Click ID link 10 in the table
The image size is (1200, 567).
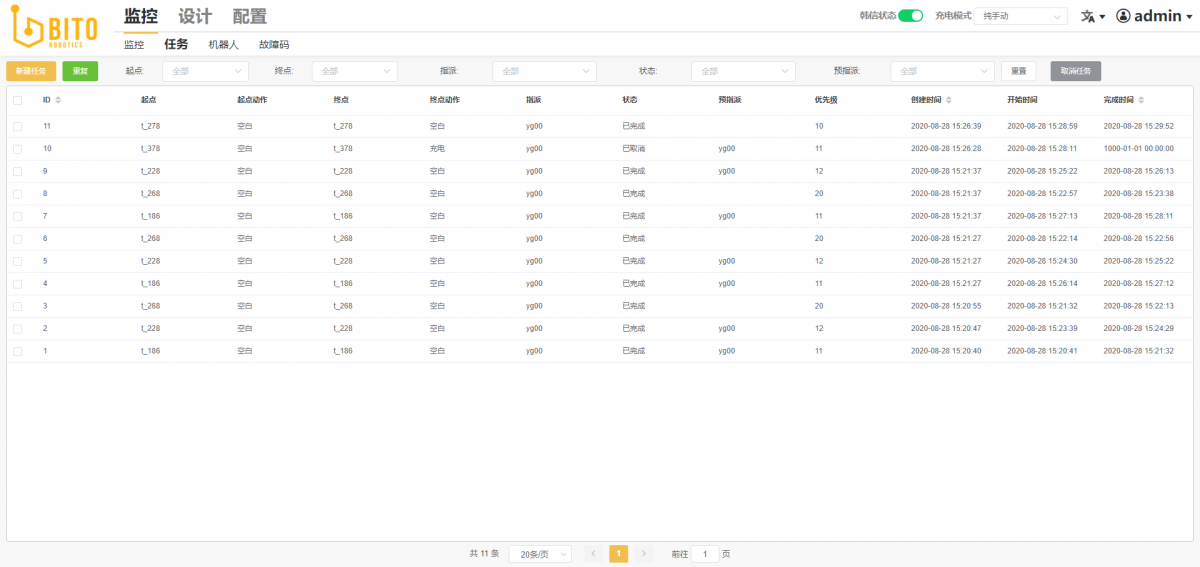[47, 148]
